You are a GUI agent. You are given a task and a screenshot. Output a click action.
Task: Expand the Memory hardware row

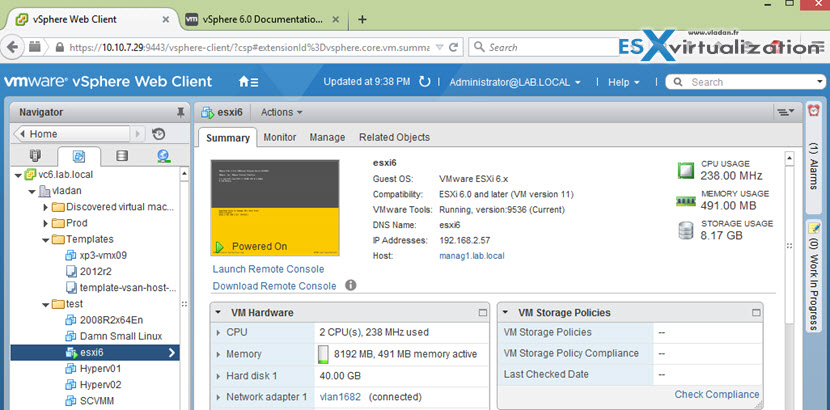coord(218,354)
